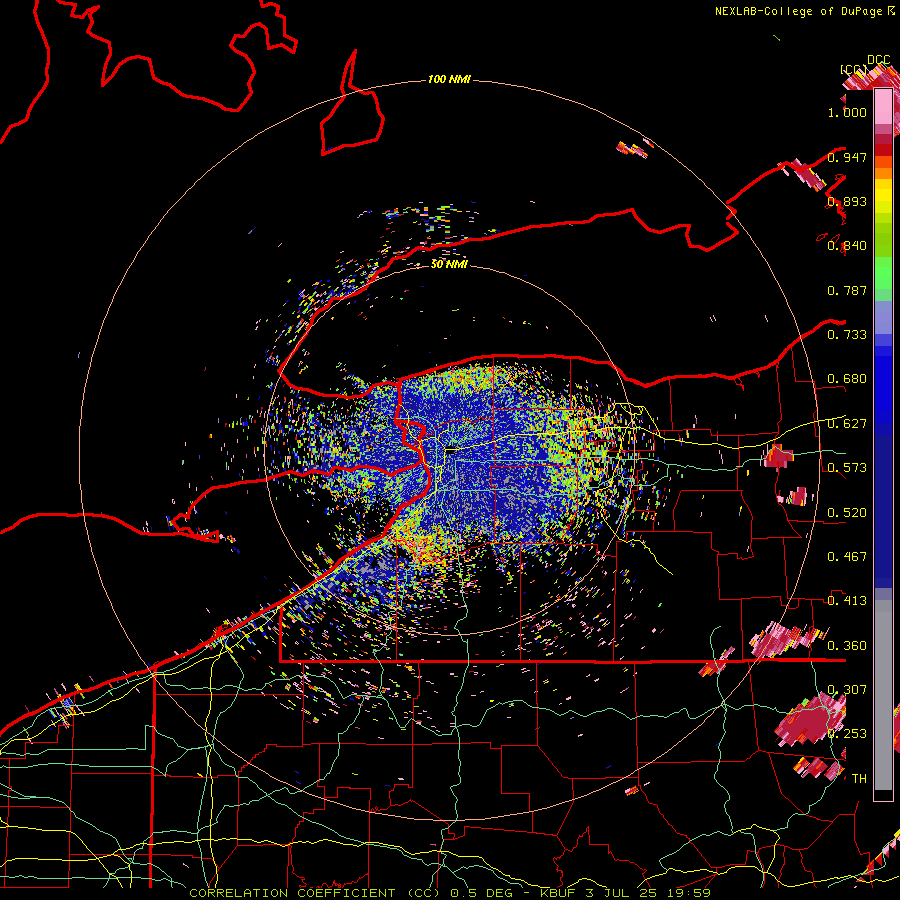This screenshot has height=900, width=900.
Task: Click the 0.573 legend value
Action: pyautogui.click(x=847, y=467)
